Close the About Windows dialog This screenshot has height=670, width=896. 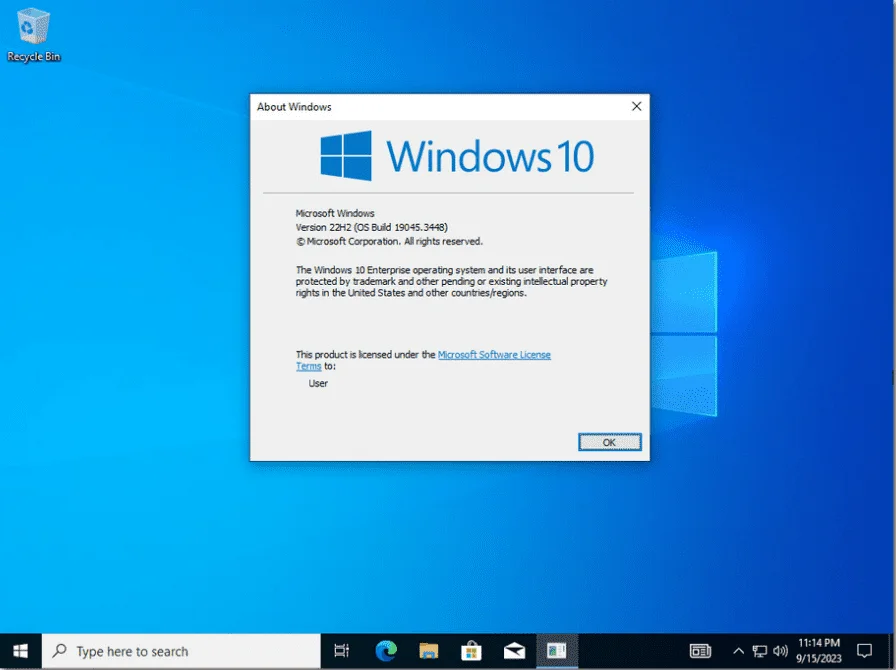(x=636, y=106)
